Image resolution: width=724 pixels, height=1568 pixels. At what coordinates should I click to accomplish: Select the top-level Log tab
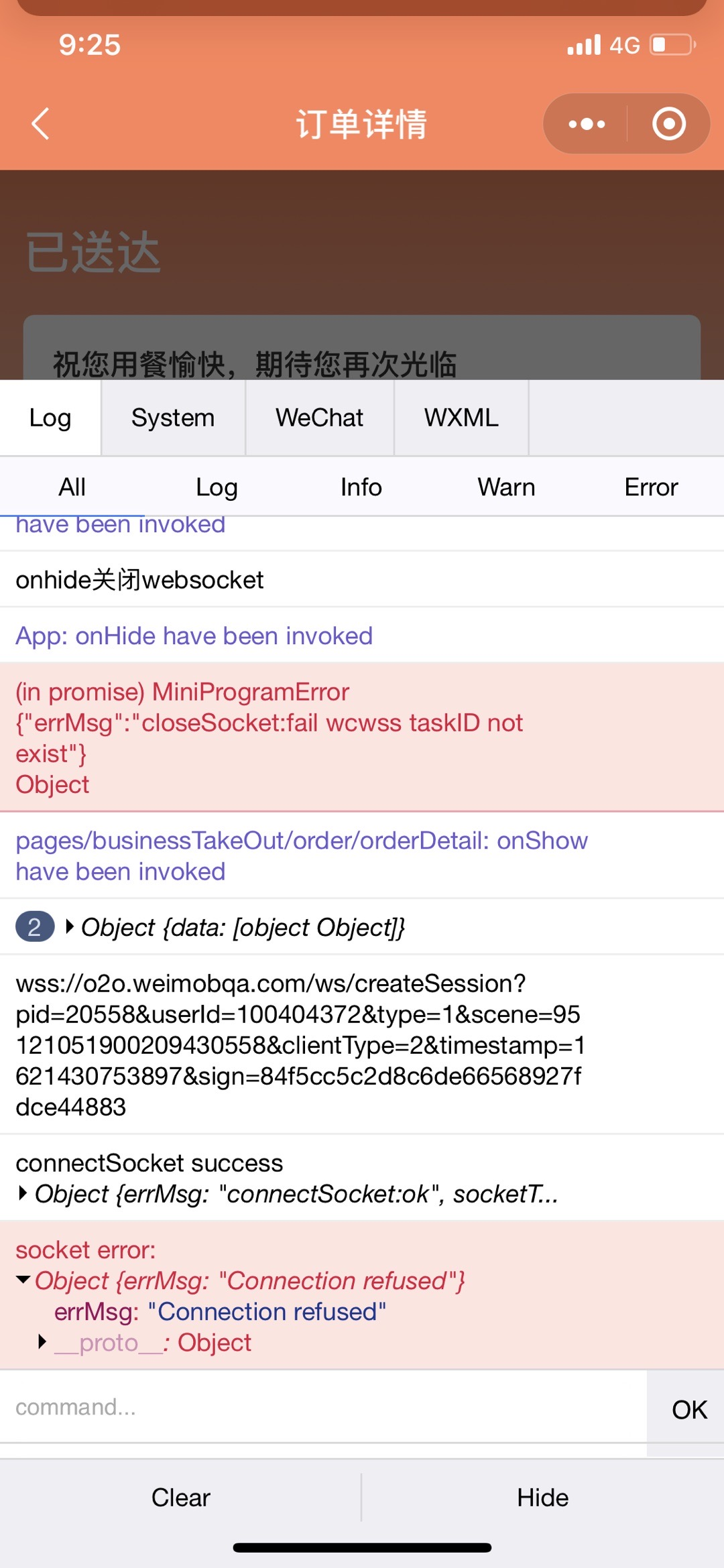click(50, 418)
